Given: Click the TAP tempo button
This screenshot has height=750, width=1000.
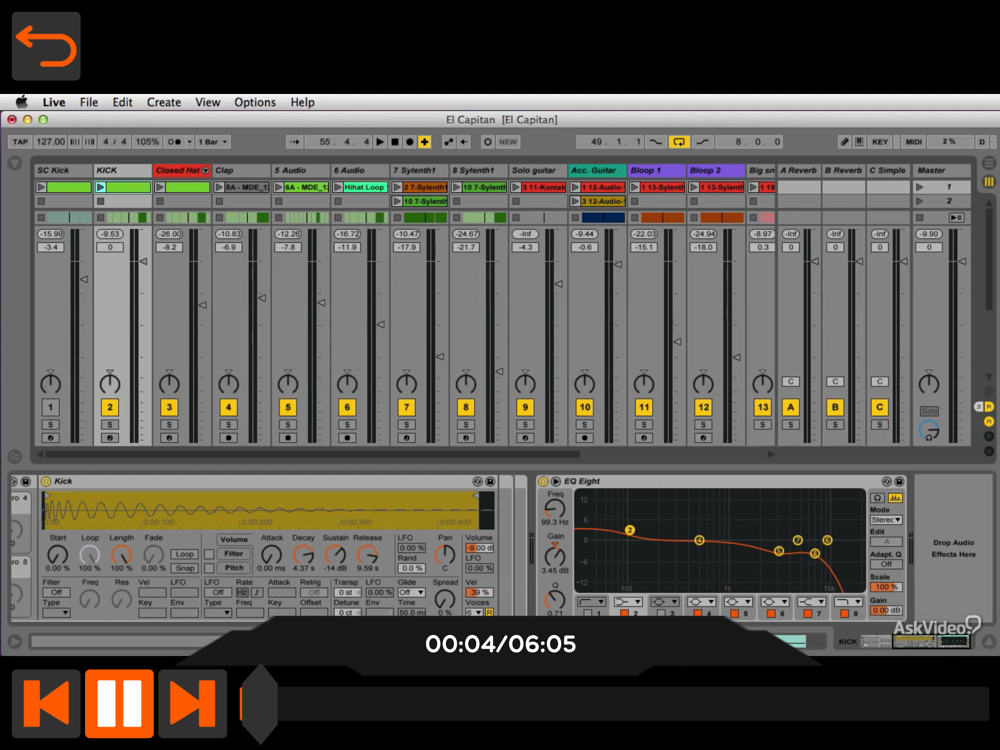Looking at the screenshot, I should (20, 142).
